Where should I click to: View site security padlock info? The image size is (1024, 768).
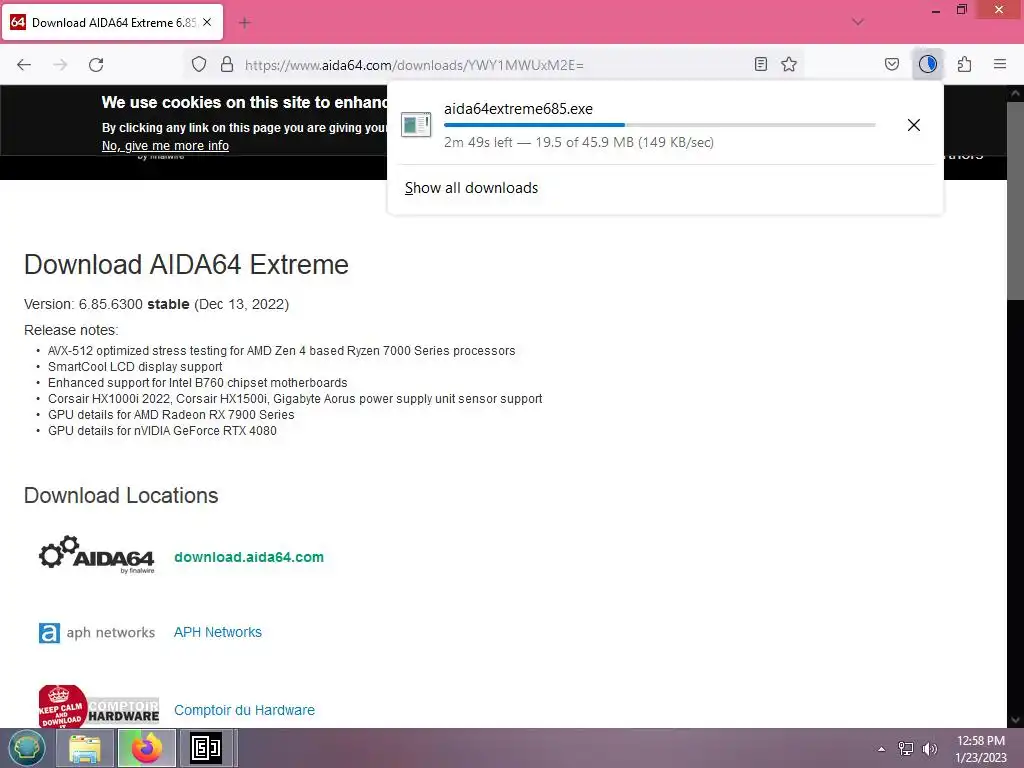[x=227, y=64]
